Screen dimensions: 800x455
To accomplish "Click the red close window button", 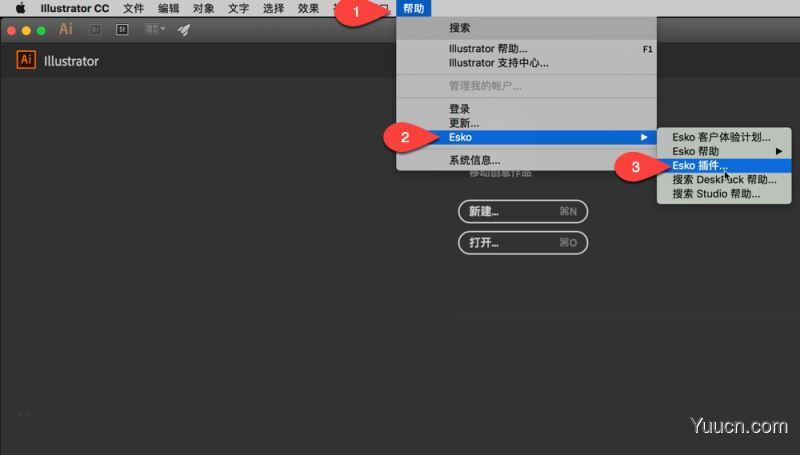I will coord(11,31).
